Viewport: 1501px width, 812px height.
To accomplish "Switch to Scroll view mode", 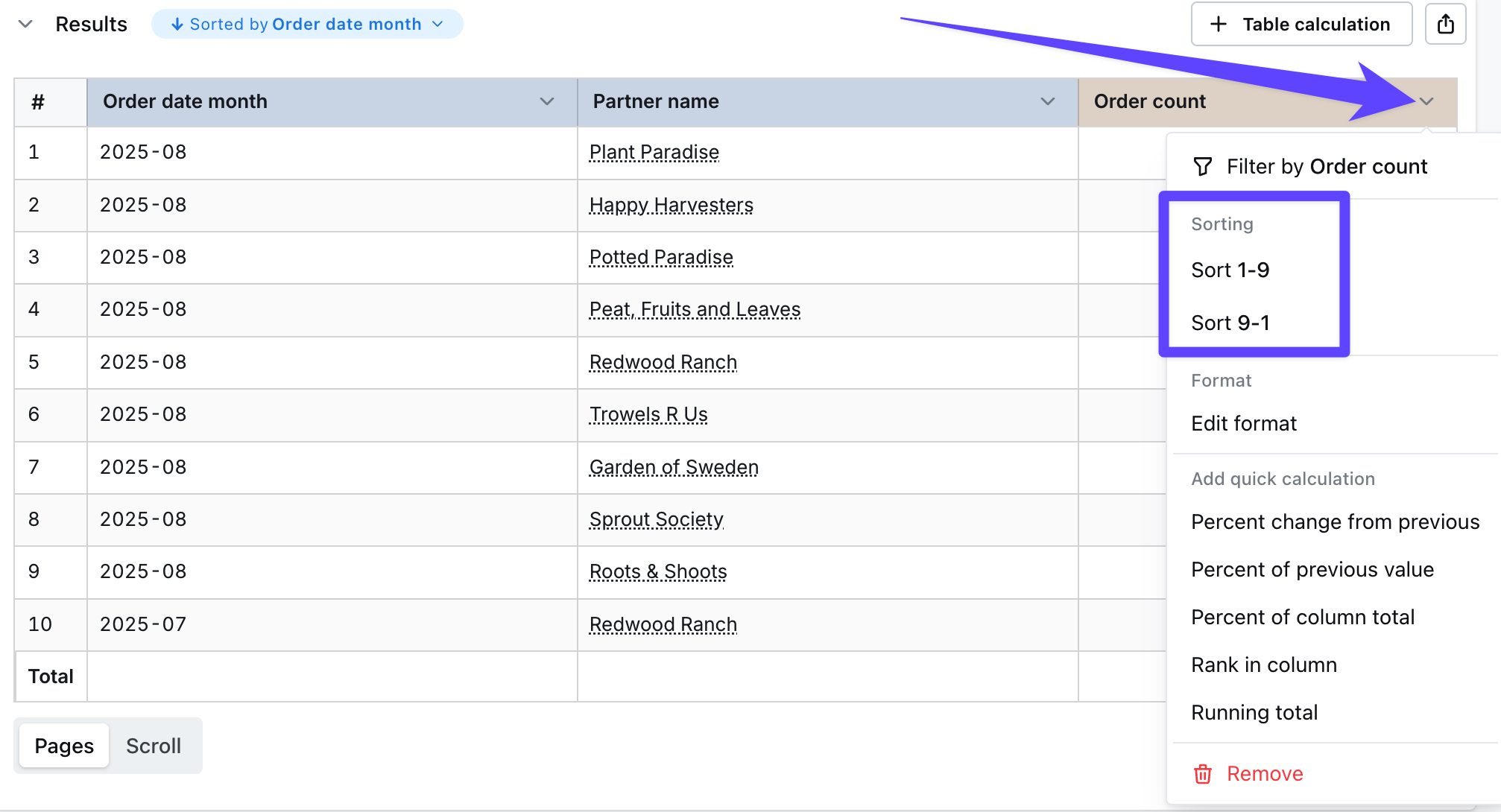I will (x=154, y=746).
